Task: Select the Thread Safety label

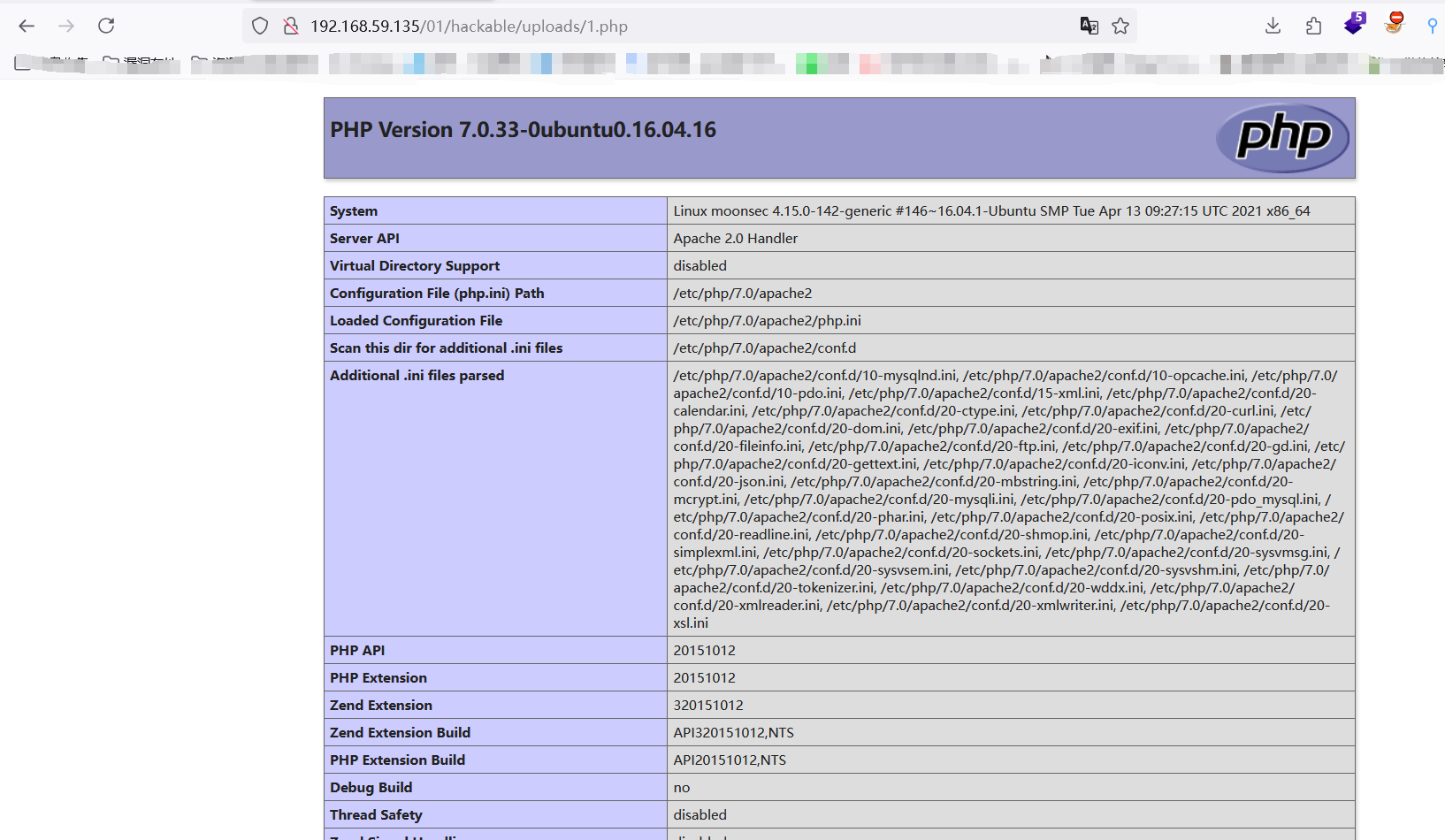Action: tap(376, 814)
